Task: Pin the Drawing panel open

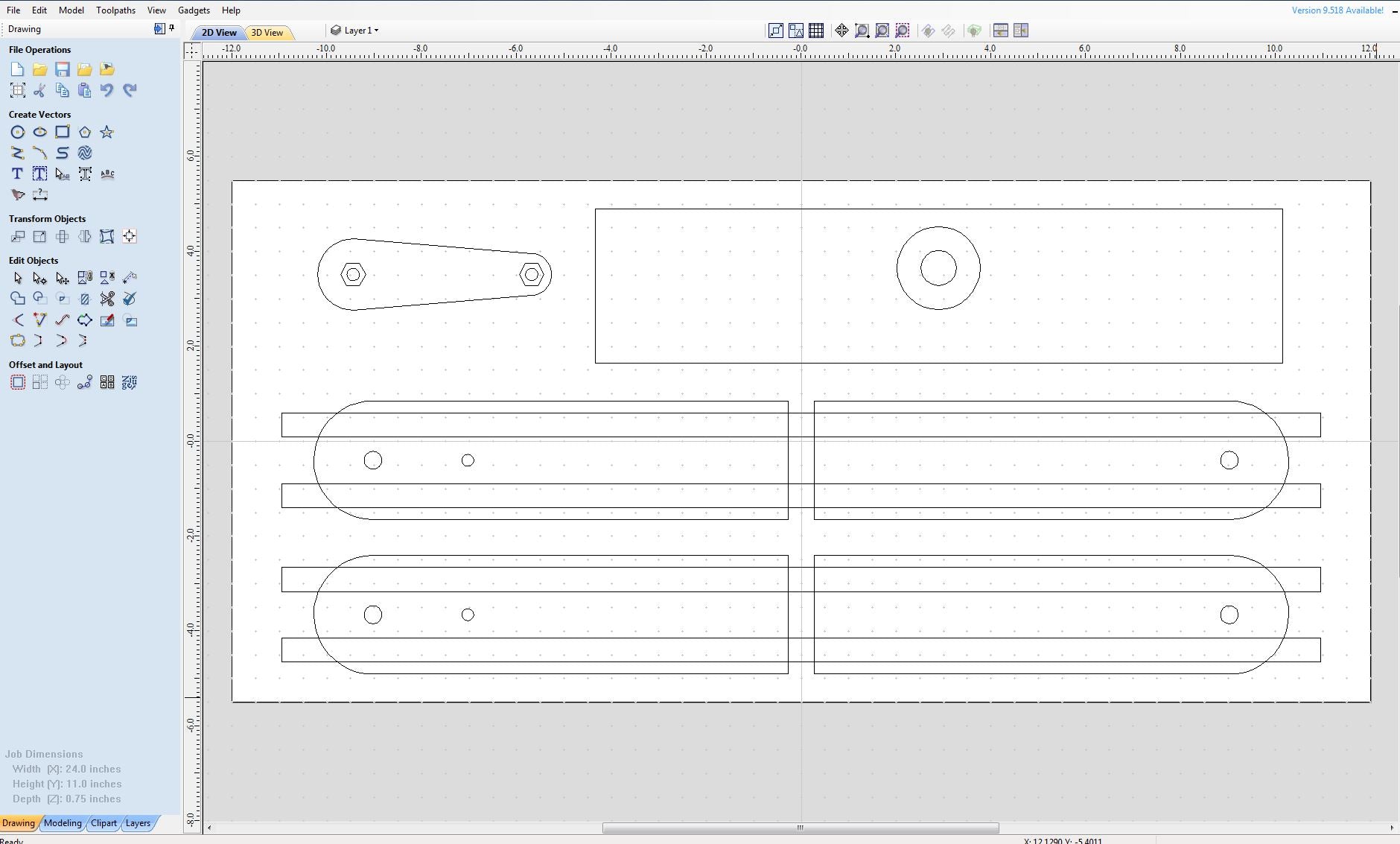Action: point(171,28)
